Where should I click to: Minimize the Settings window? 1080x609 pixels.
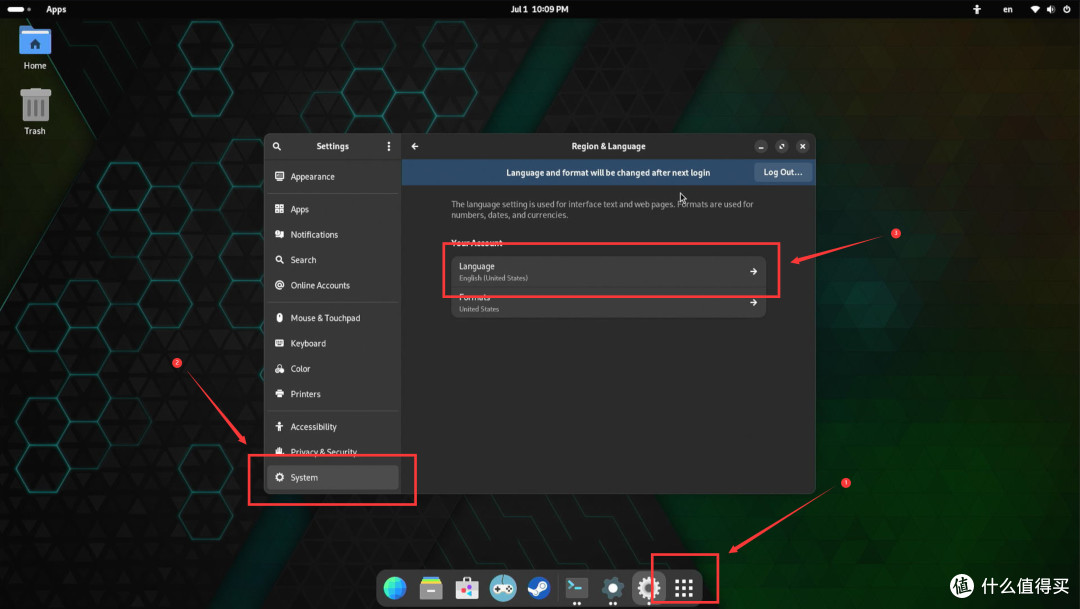[760, 146]
